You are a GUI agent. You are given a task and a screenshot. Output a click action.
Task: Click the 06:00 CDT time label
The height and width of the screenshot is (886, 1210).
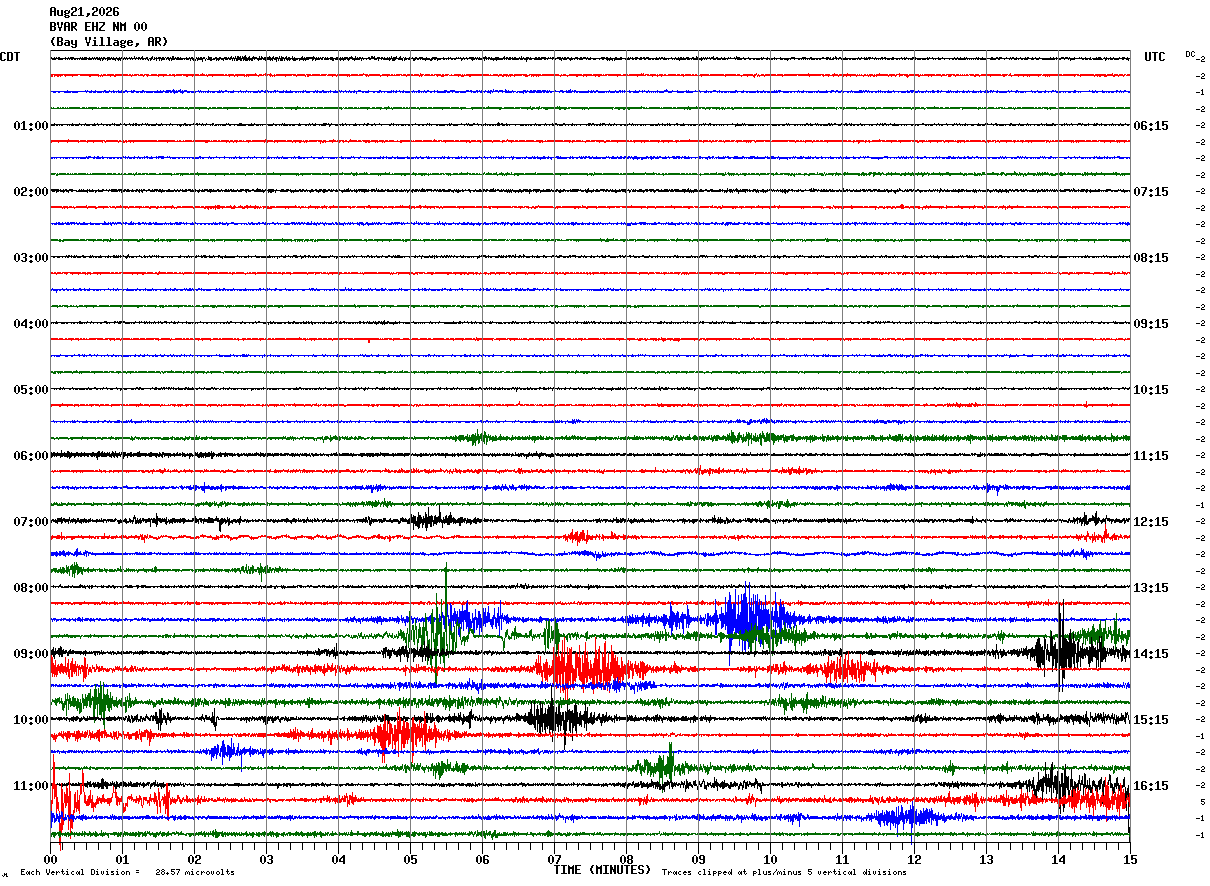(x=31, y=456)
